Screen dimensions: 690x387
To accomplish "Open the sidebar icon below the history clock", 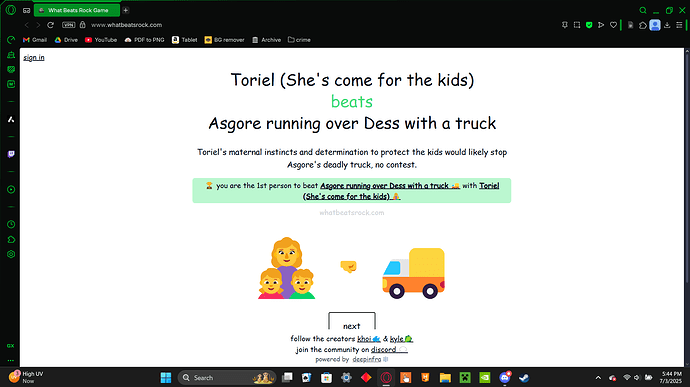I will coord(11,240).
